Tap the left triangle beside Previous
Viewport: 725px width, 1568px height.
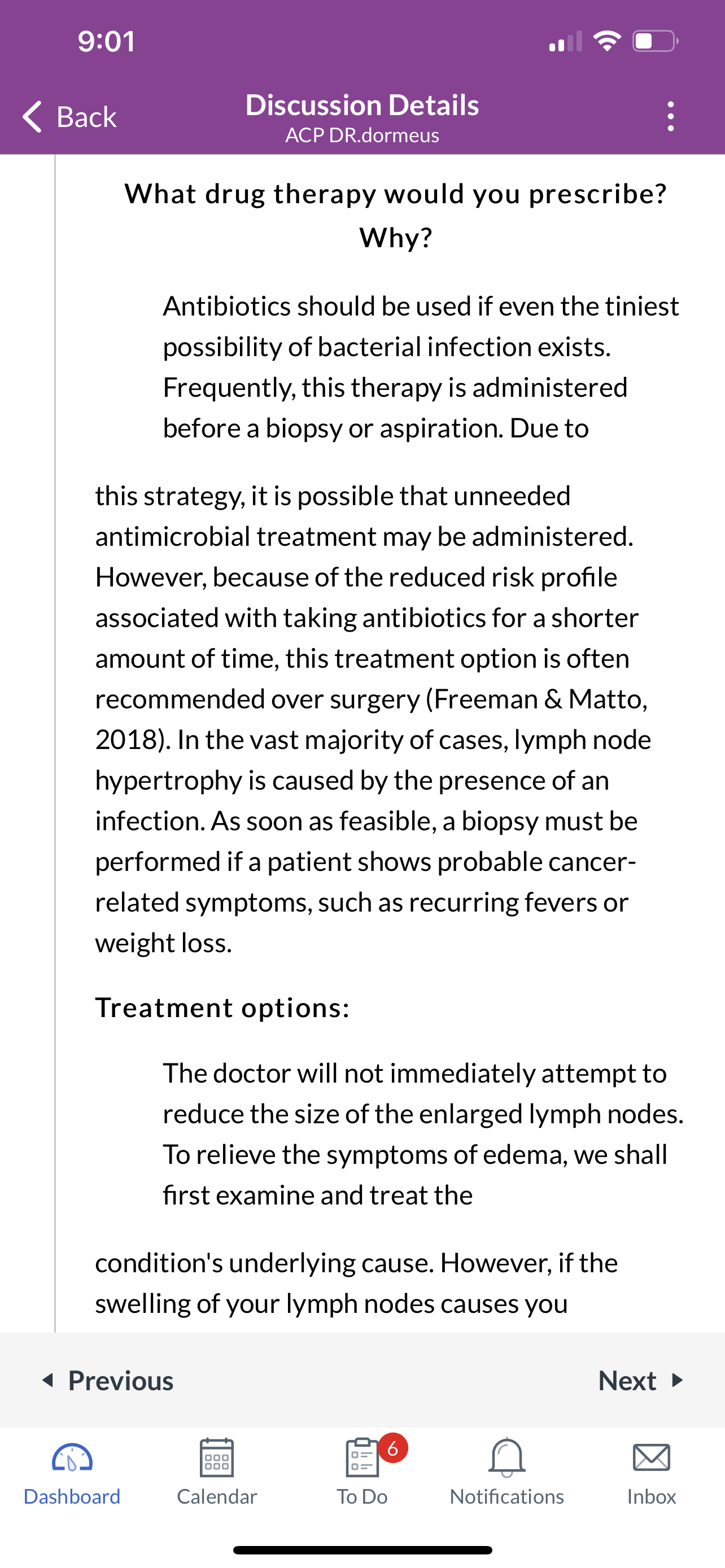point(47,1379)
